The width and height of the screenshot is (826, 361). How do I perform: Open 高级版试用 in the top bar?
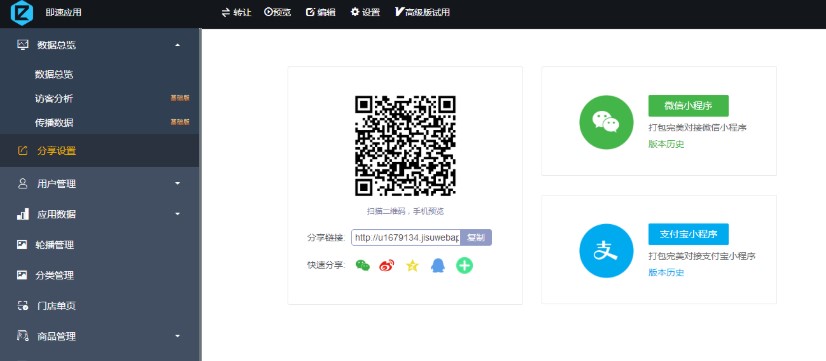[422, 12]
